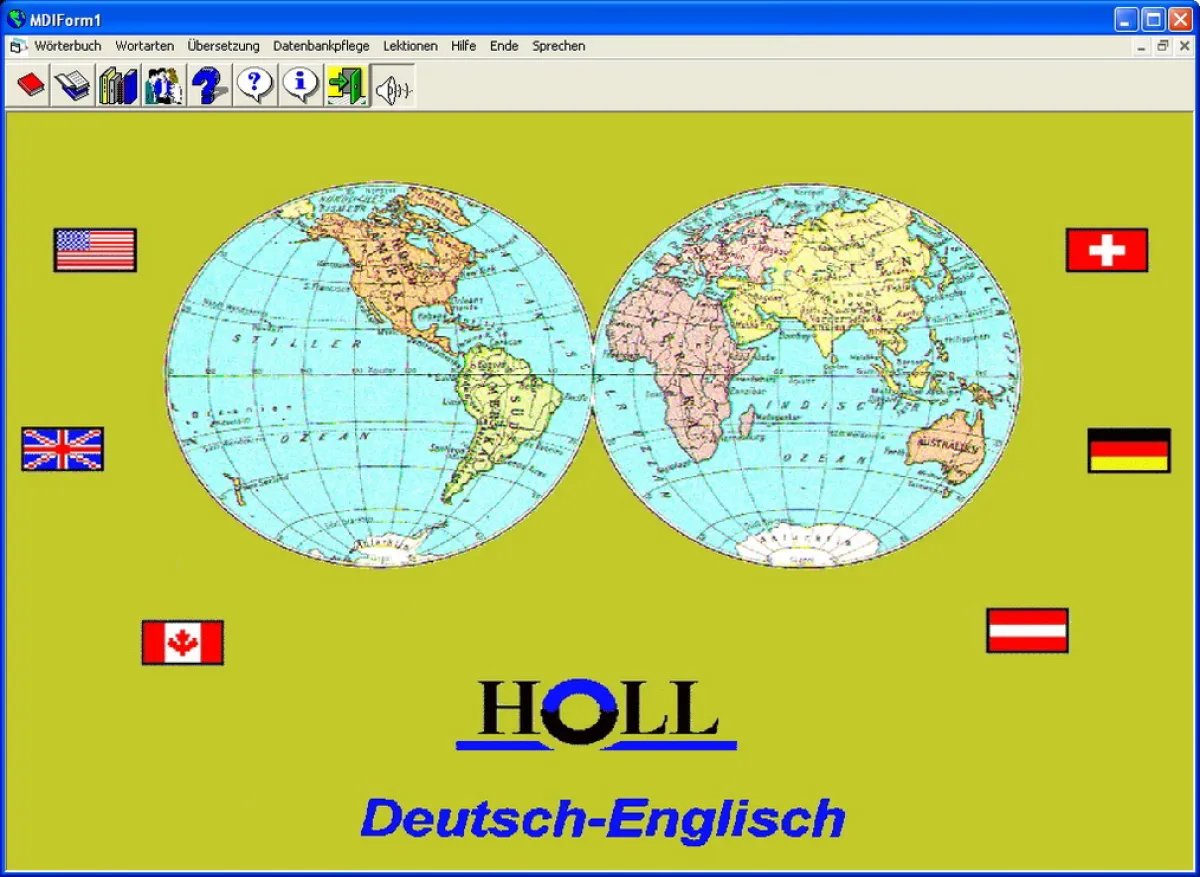Image resolution: width=1200 pixels, height=877 pixels.
Task: Click the question mark speech bubble icon
Action: point(255,86)
